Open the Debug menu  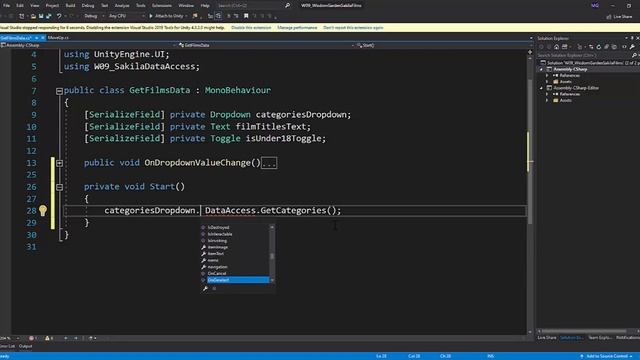[88, 6]
